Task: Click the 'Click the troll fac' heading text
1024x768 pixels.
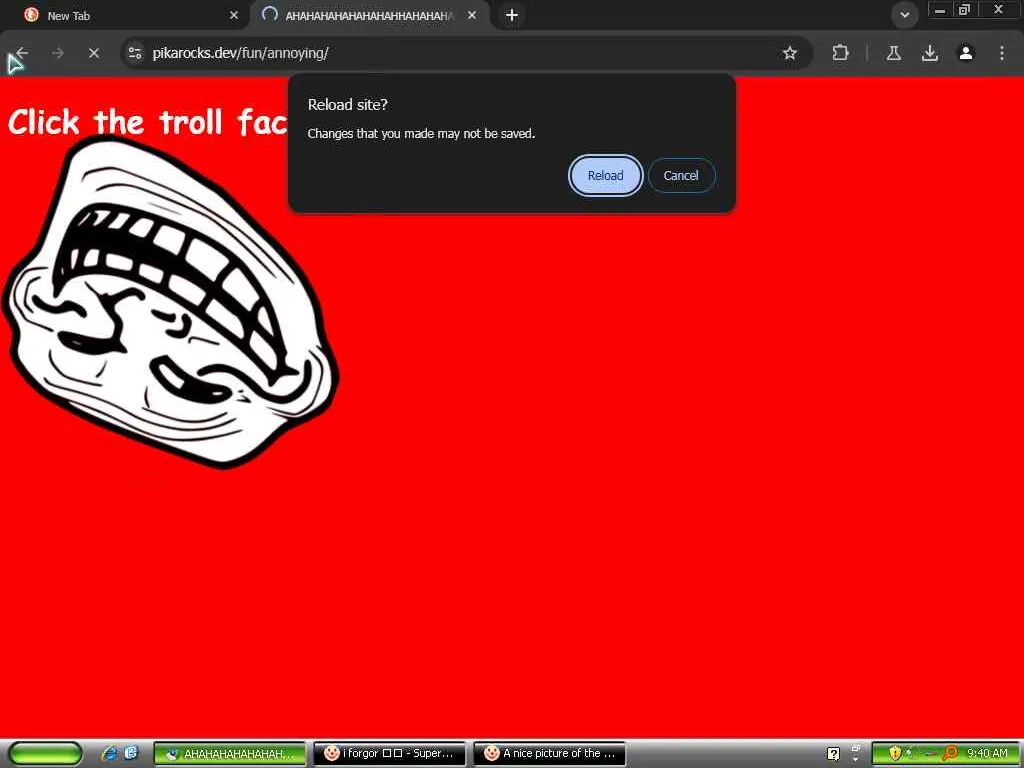Action: (x=148, y=122)
